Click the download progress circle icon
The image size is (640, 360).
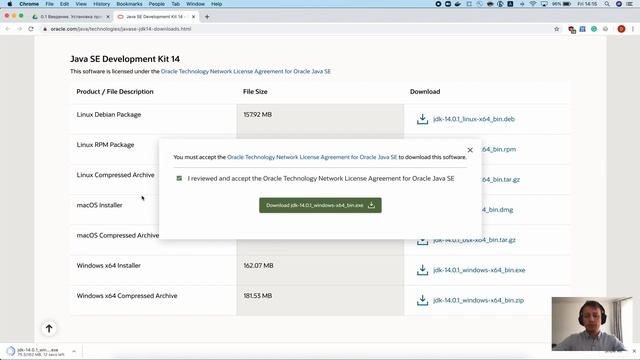click(11, 351)
